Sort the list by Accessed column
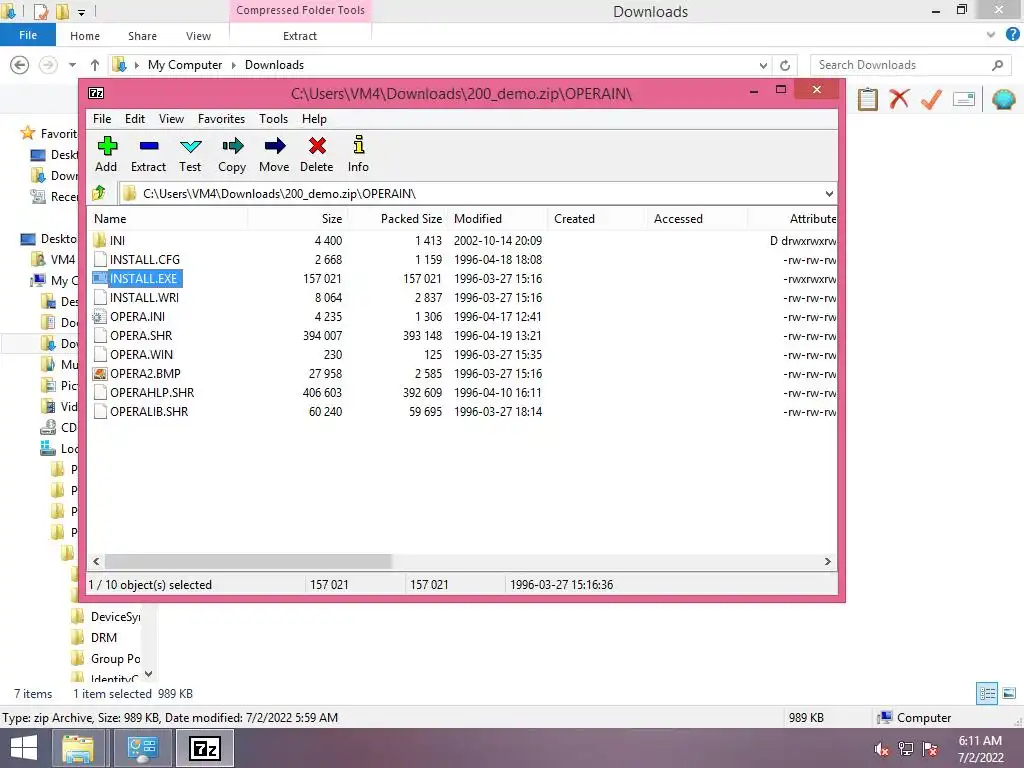1024x768 pixels. pos(697,219)
